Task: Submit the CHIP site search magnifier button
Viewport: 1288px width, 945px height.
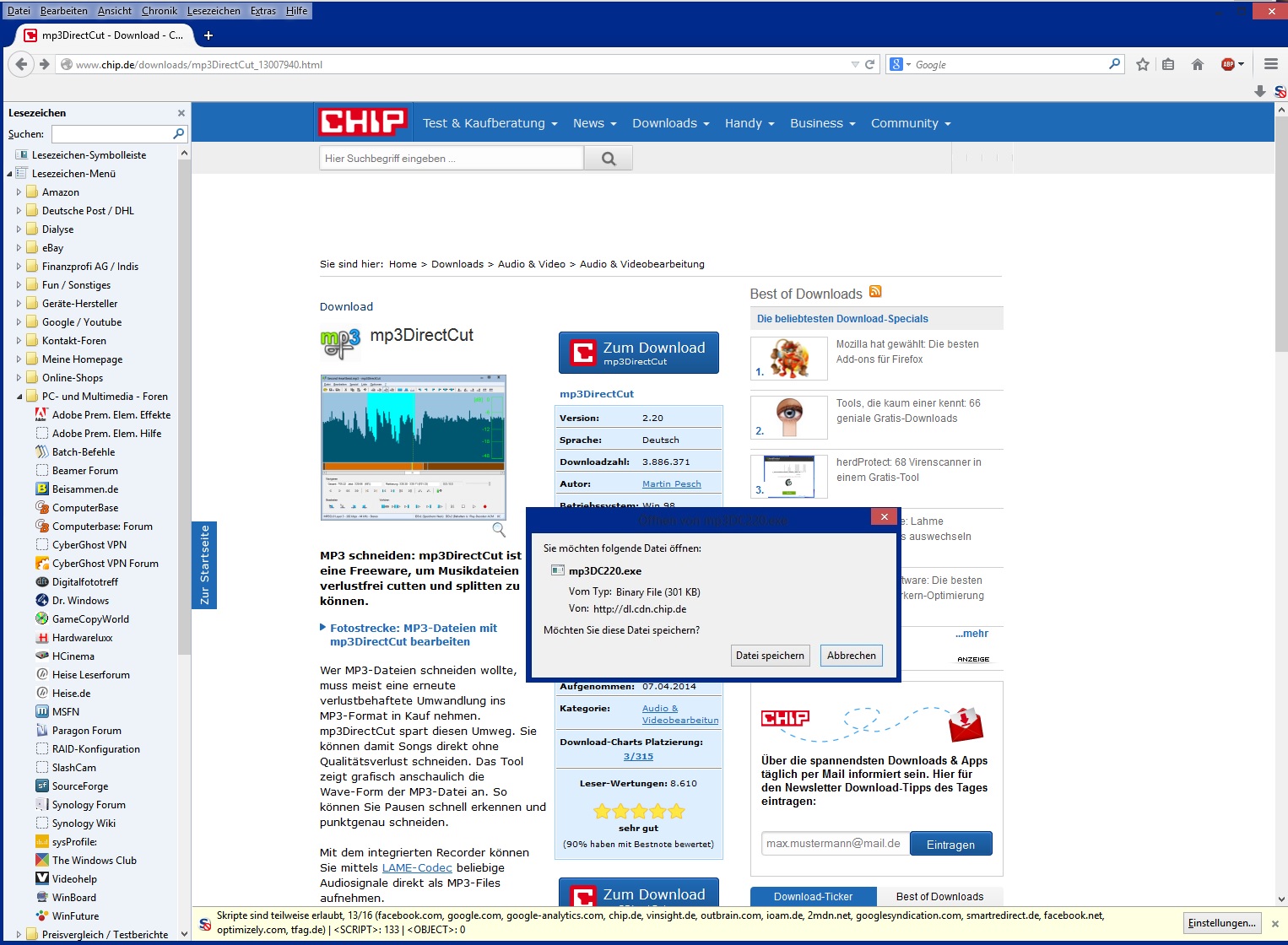Action: (609, 158)
